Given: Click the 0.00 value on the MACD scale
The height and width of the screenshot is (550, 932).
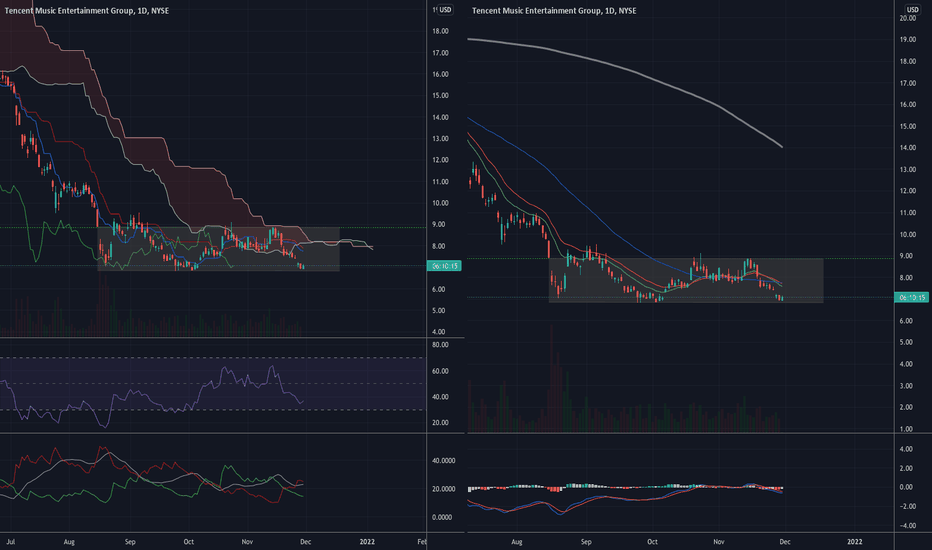Looking at the screenshot, I should click(x=906, y=487).
